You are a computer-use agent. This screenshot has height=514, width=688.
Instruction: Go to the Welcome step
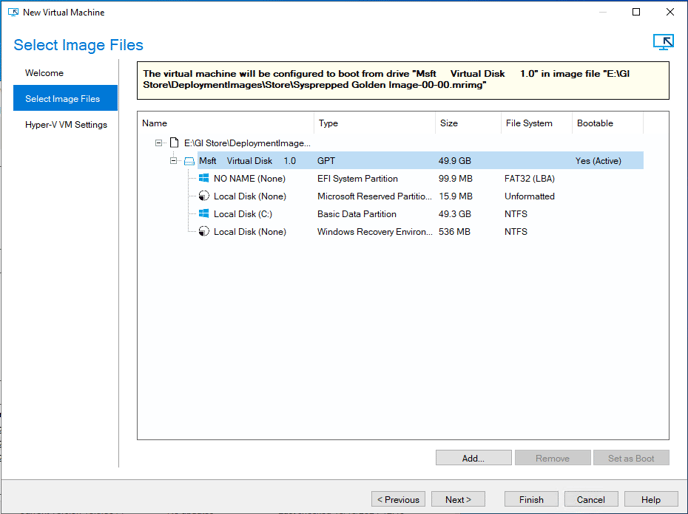[x=44, y=73]
